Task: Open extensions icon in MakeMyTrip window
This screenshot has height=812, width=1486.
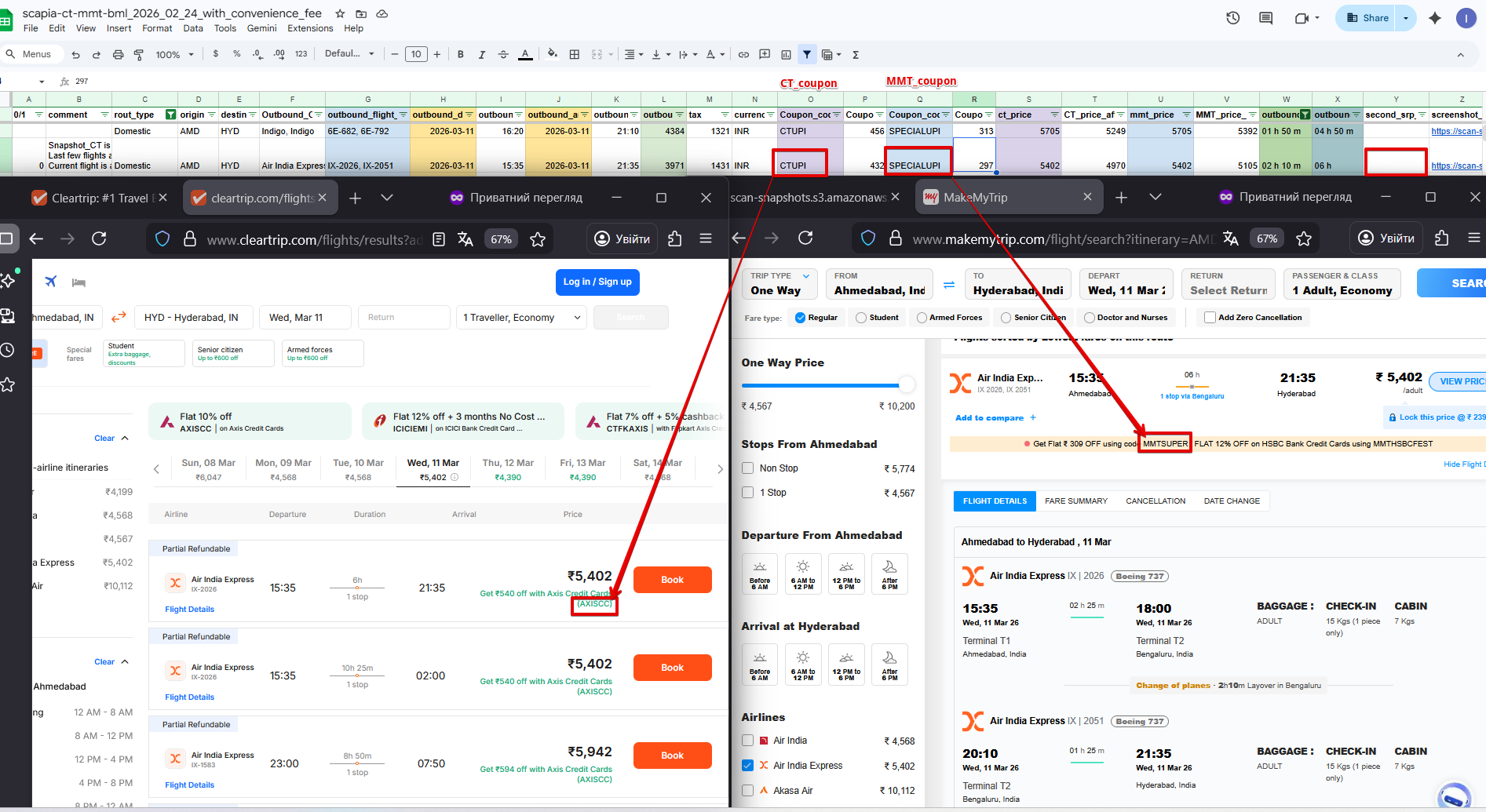Action: (1441, 238)
